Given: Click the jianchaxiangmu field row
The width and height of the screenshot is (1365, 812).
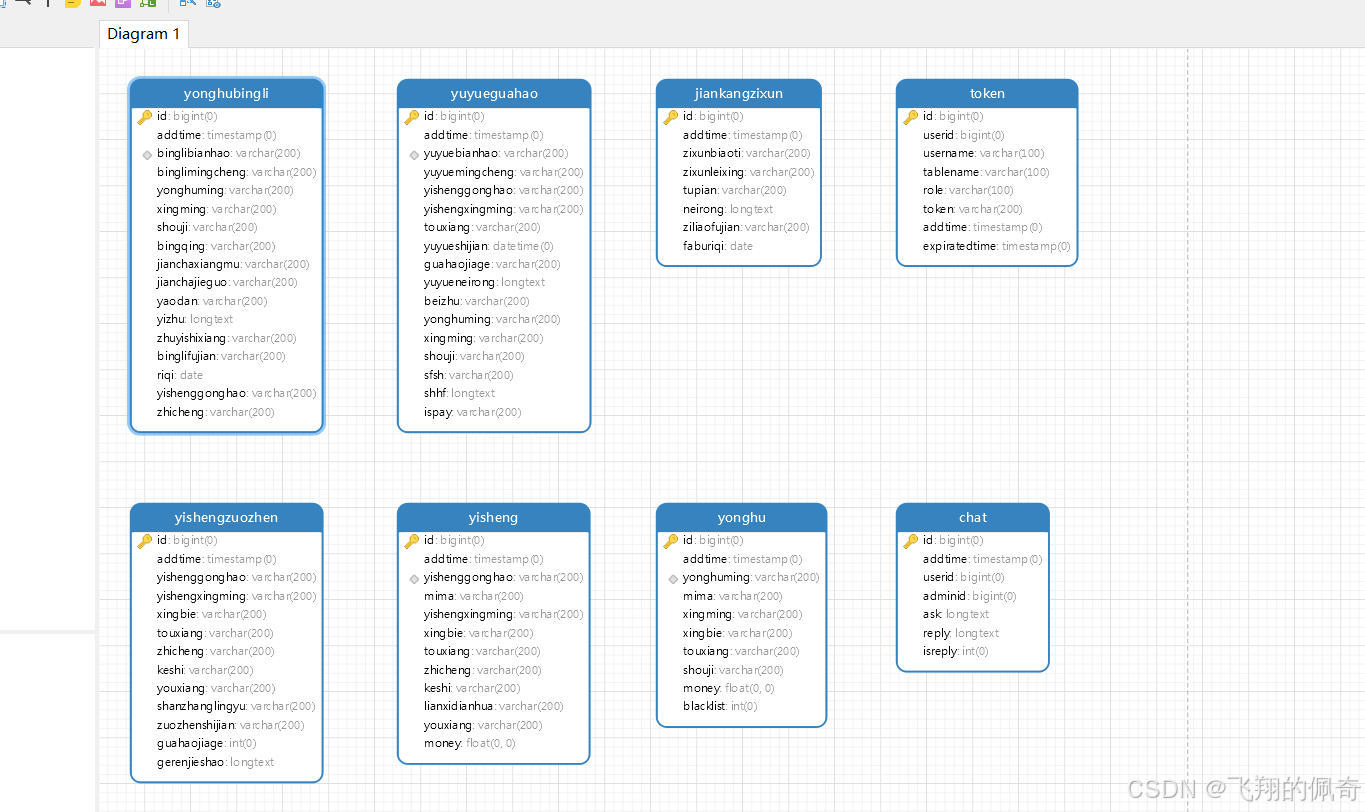Looking at the screenshot, I should coord(233,264).
